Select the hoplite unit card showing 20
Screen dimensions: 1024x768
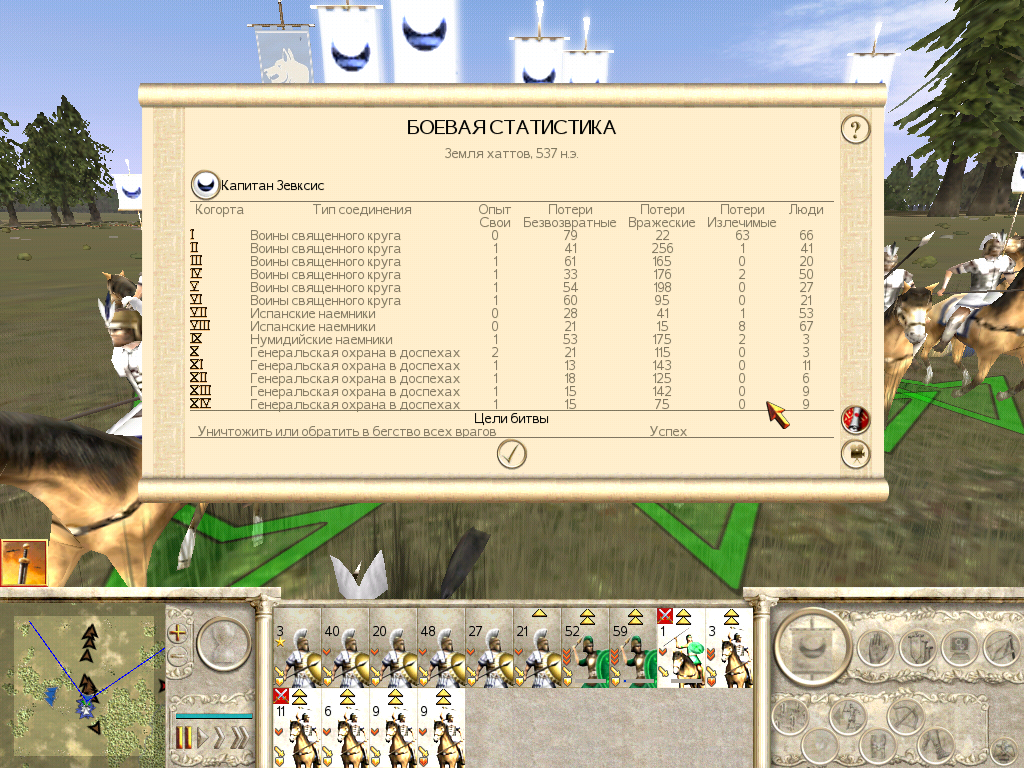pos(393,647)
